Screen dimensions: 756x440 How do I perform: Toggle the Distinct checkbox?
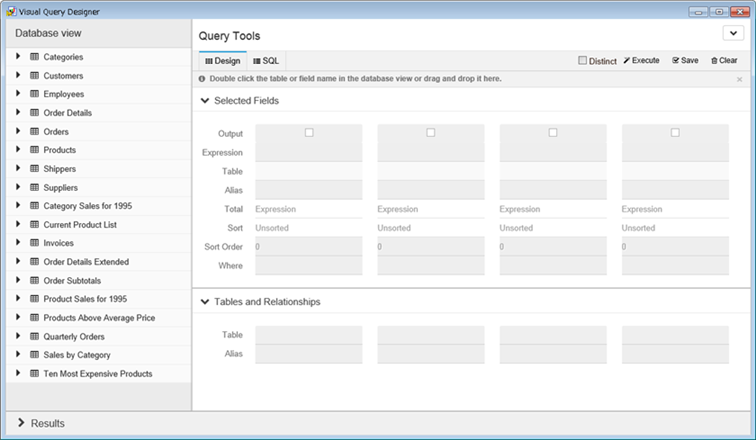(x=582, y=60)
